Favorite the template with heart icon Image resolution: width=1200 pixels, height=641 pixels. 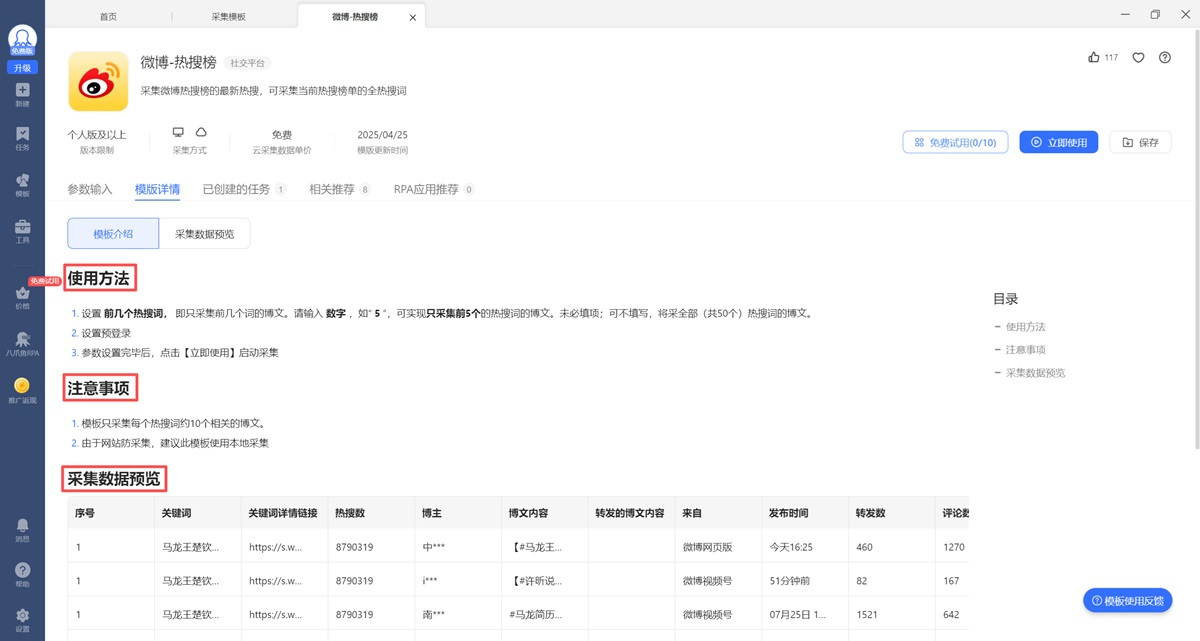click(1138, 58)
